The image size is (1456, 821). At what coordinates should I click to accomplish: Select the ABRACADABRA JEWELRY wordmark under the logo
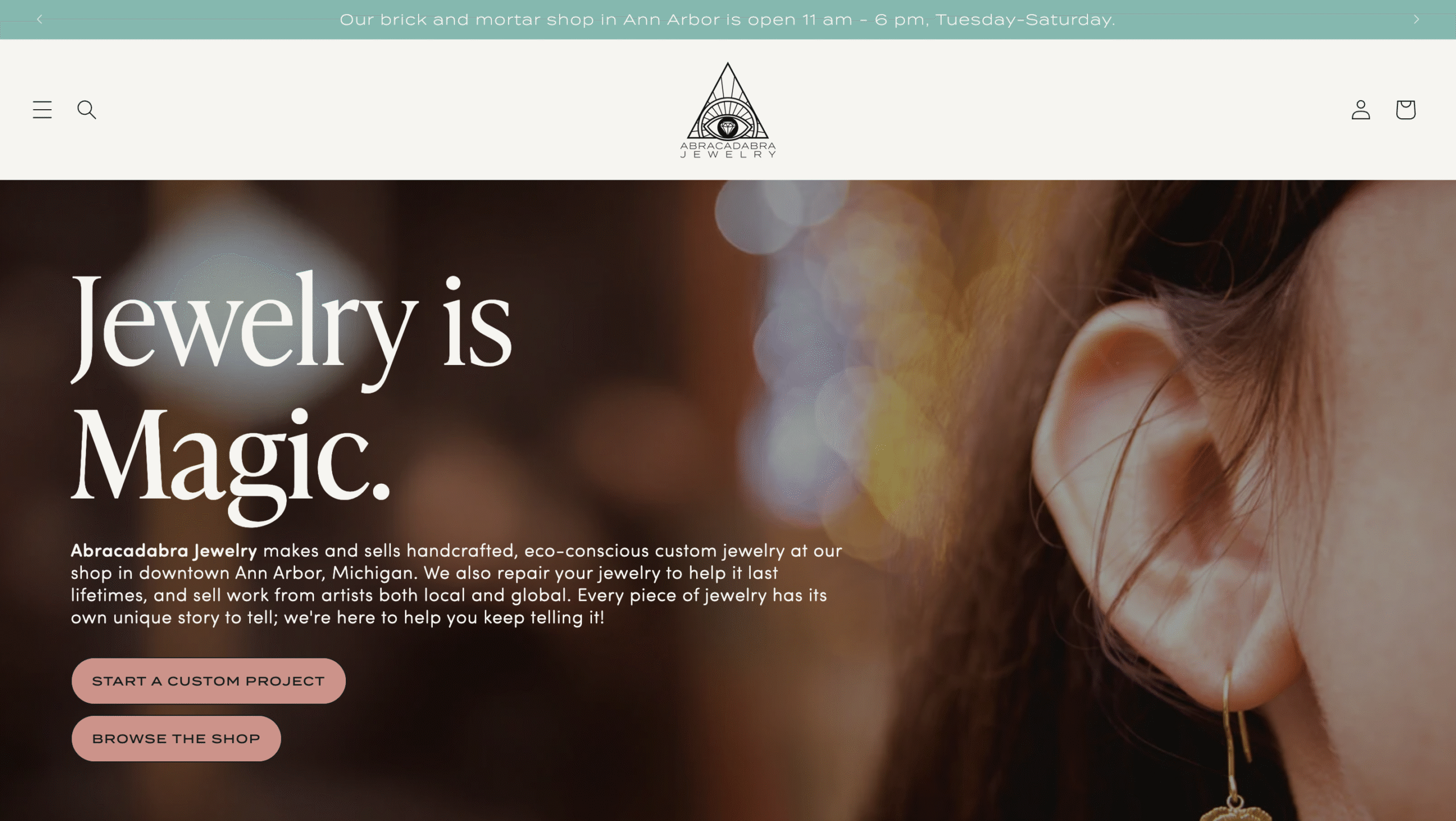(x=728, y=150)
